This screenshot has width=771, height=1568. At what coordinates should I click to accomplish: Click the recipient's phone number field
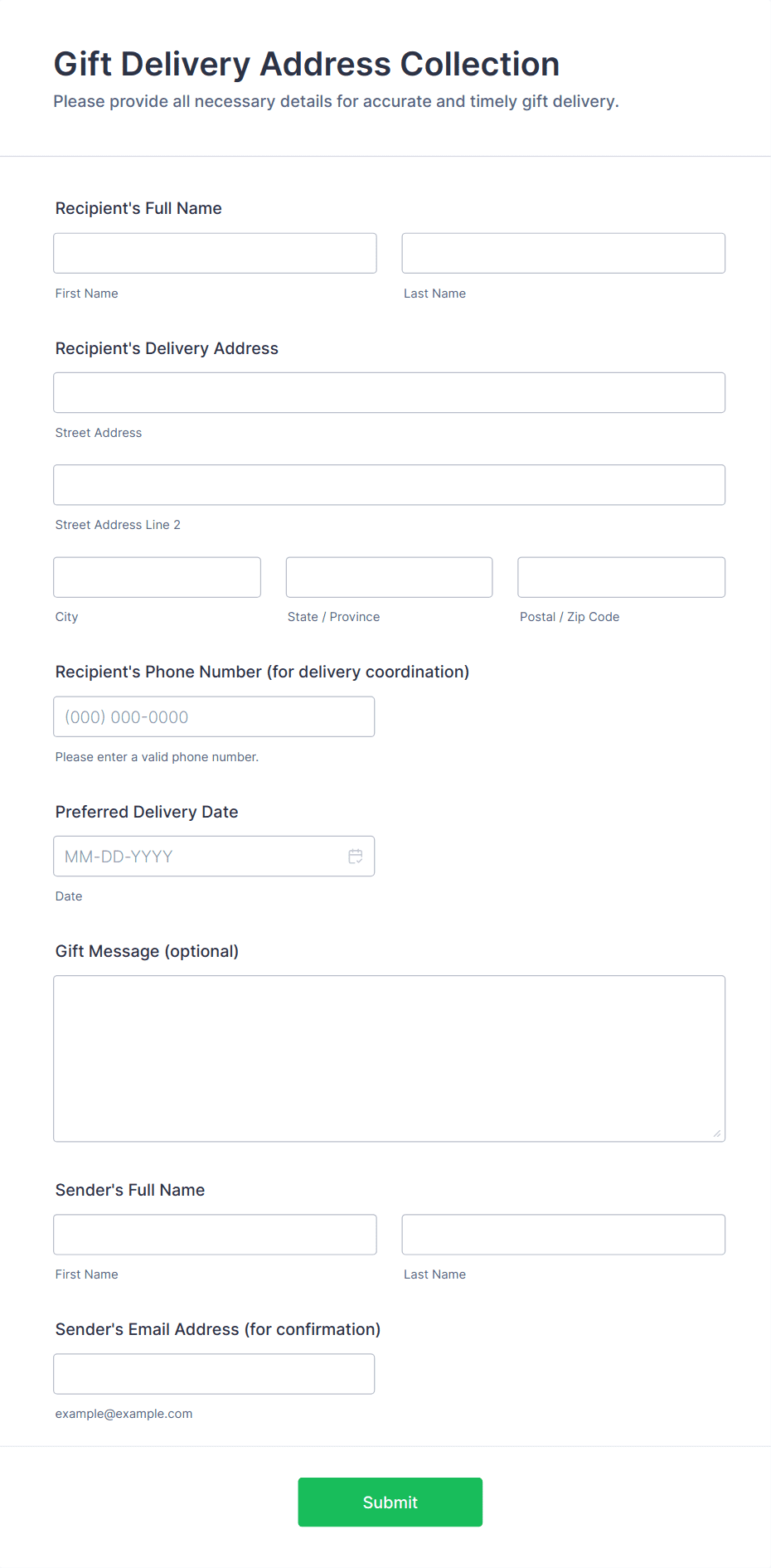214,717
